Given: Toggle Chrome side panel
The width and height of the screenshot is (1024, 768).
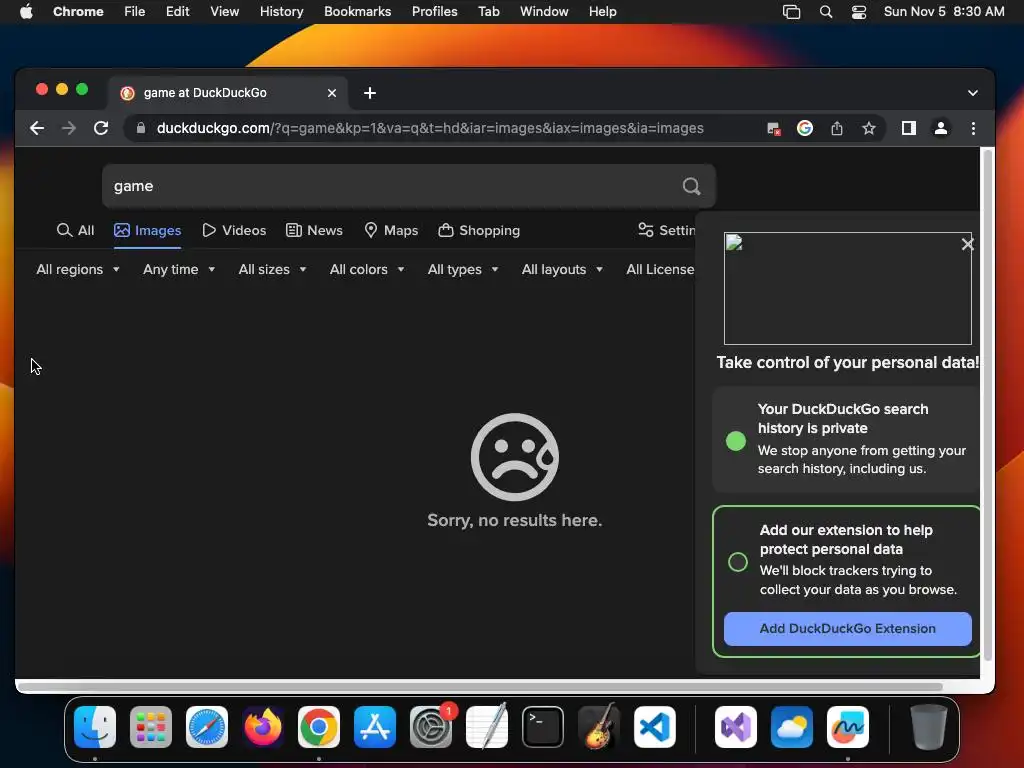Looking at the screenshot, I should 908,128.
